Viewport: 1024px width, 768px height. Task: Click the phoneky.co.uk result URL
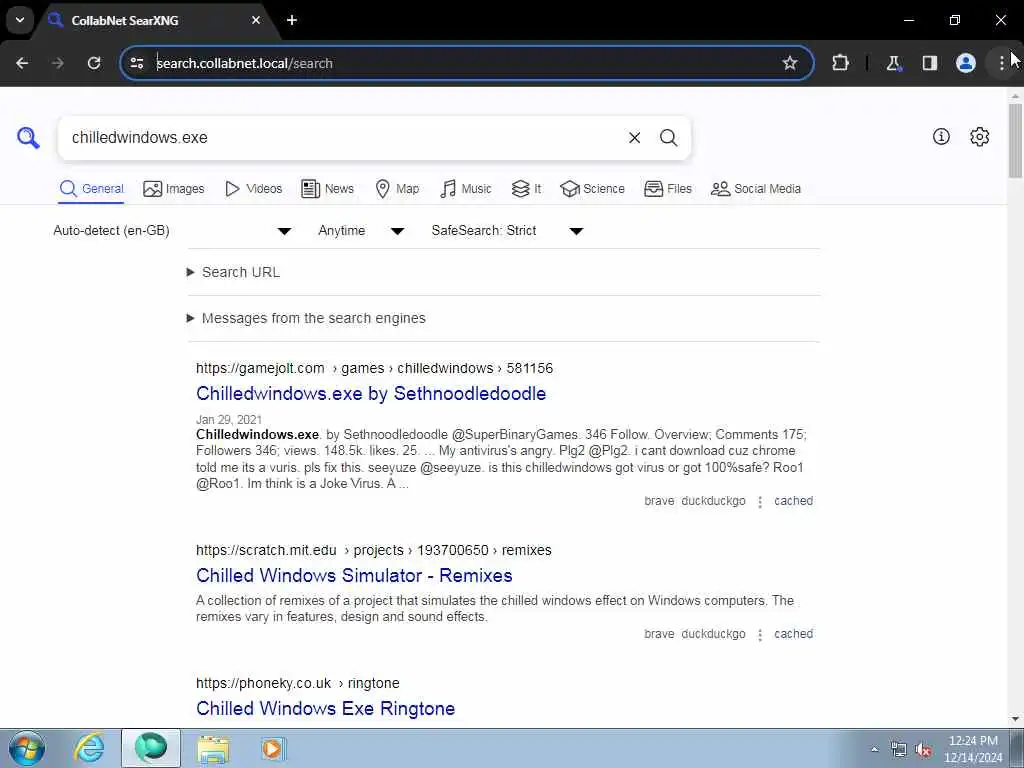pos(298,684)
